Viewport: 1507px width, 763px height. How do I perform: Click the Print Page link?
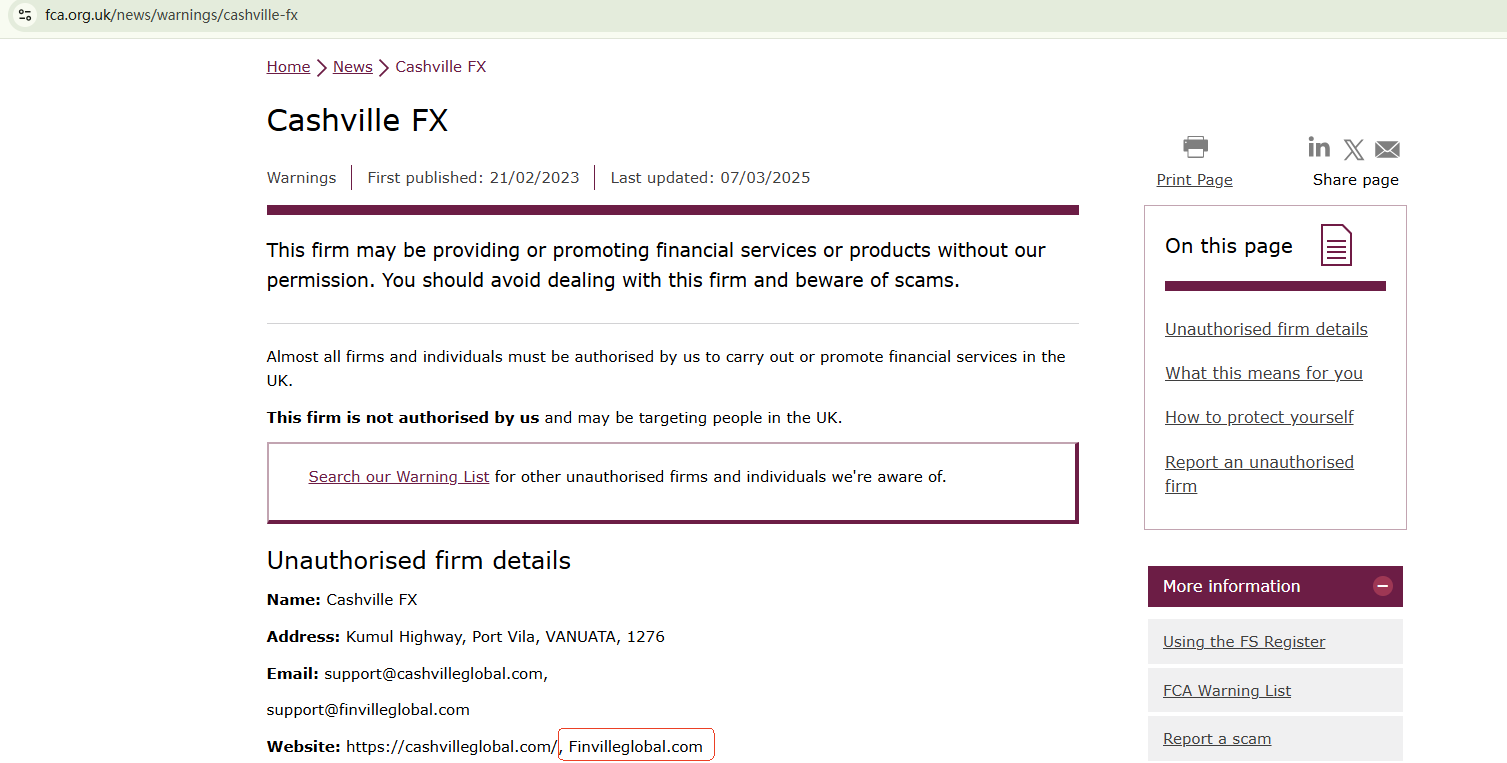click(x=1194, y=180)
